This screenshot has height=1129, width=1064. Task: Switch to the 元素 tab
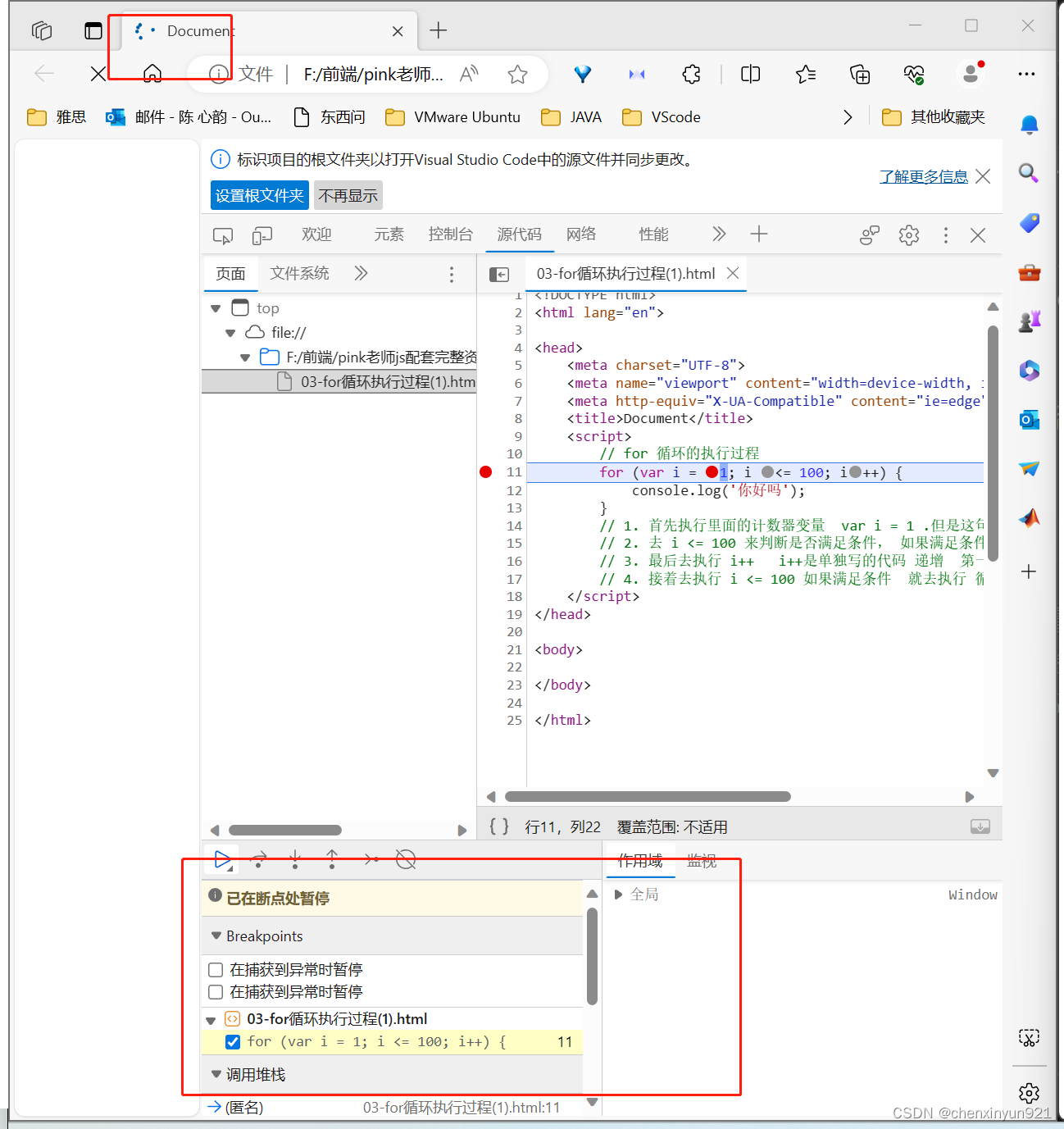tap(389, 234)
